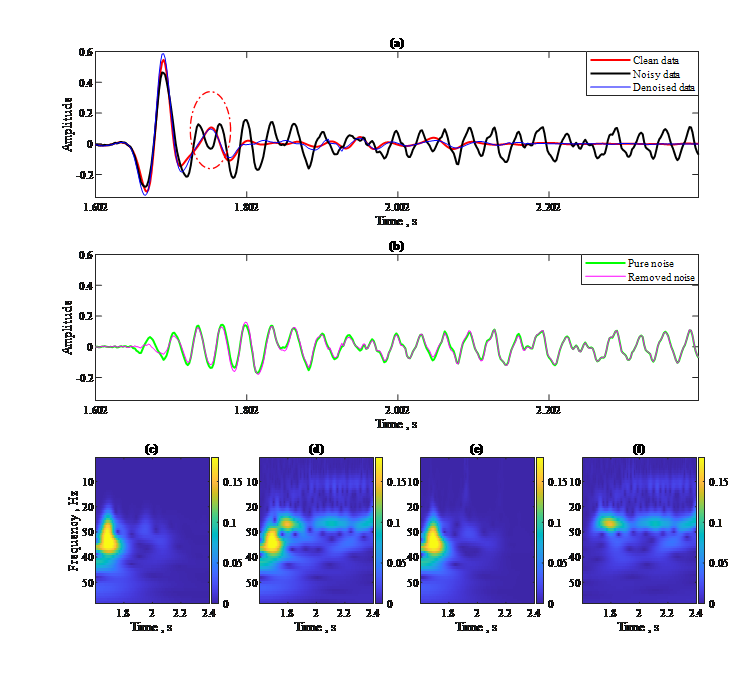The width and height of the screenshot is (732, 678).
Task: Open the fourth (rightmost) spectrogram panel
Action: 638,530
